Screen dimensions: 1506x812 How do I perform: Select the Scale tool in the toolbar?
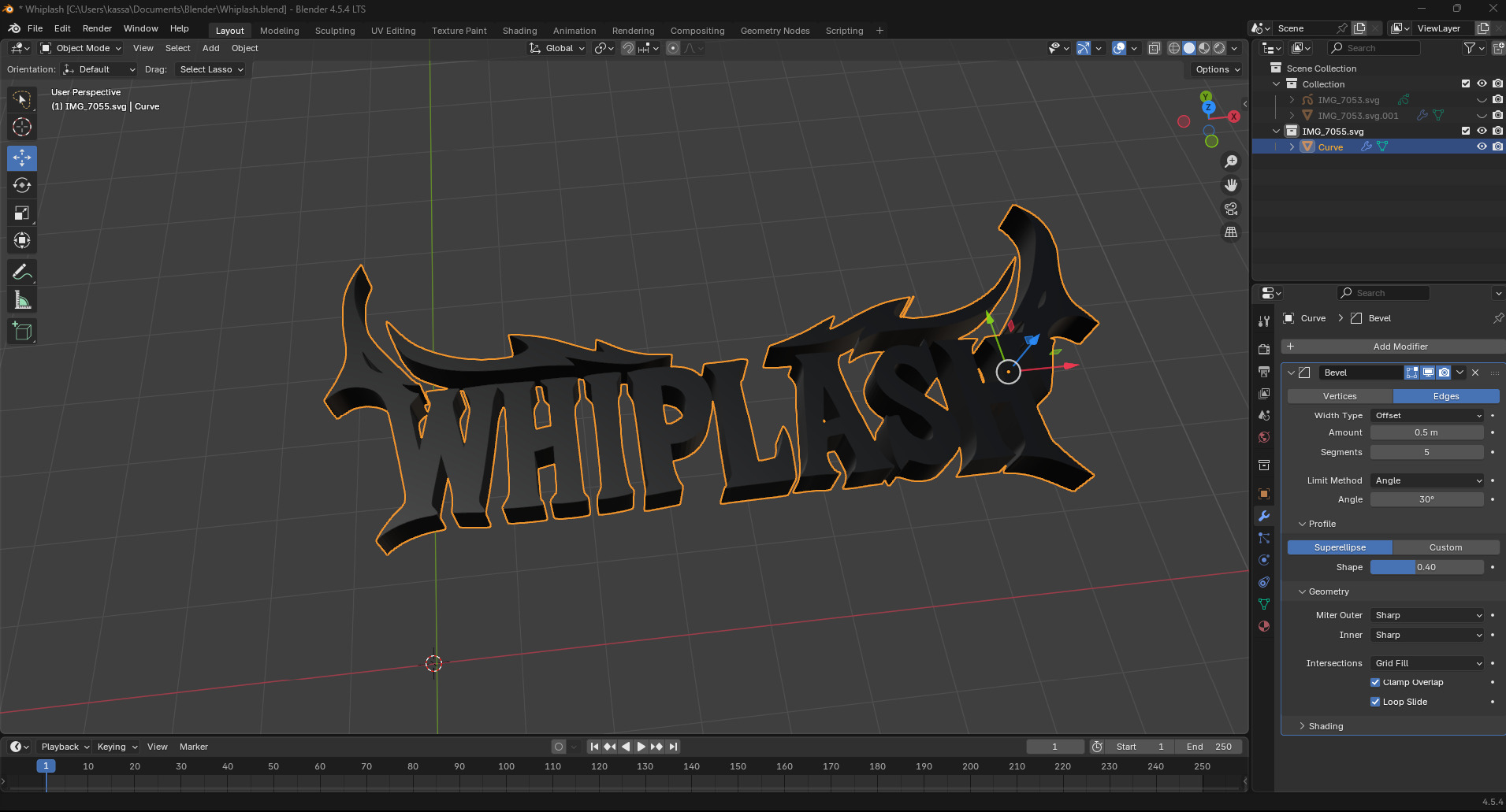click(22, 213)
